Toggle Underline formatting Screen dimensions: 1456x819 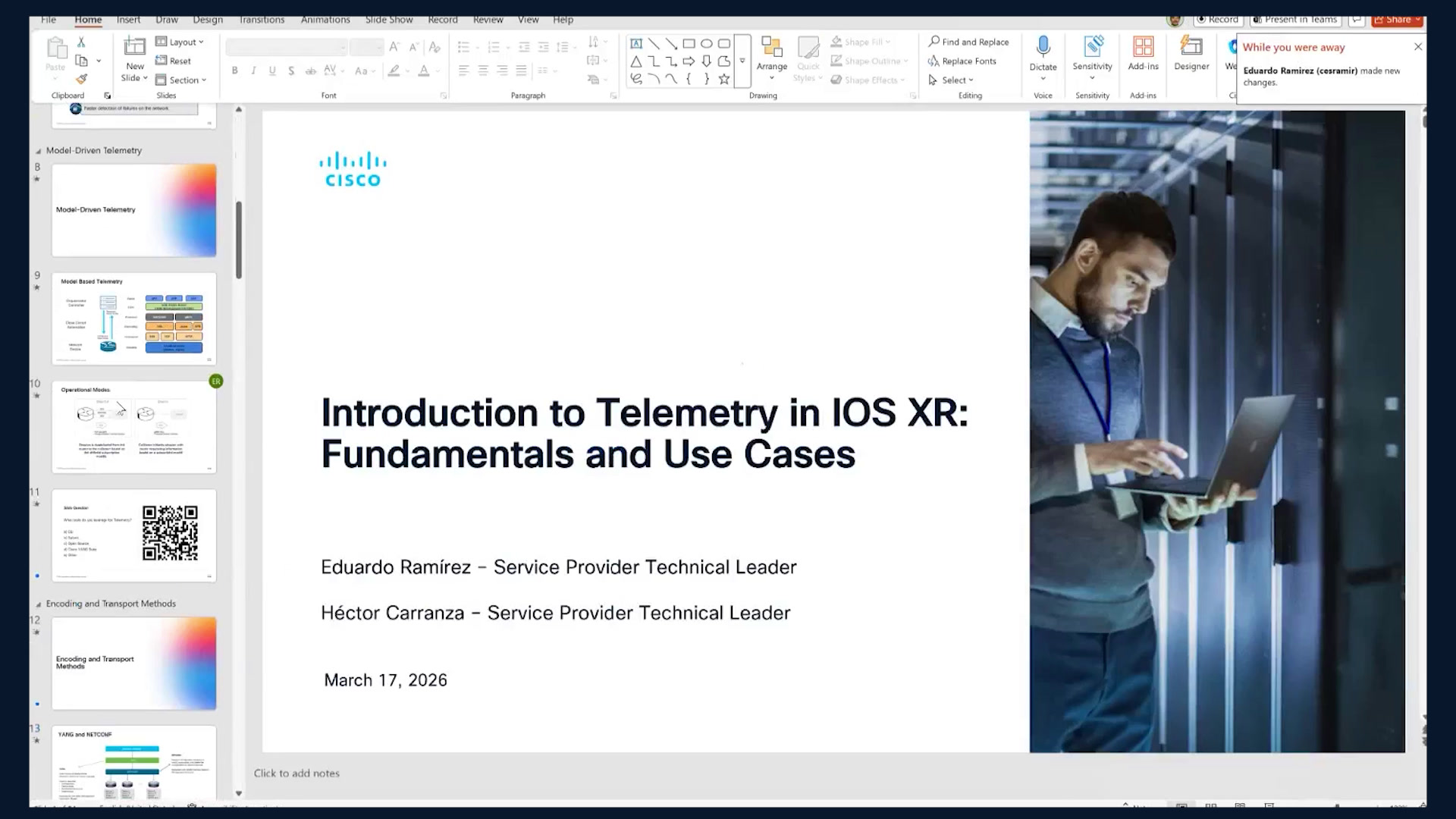(272, 71)
